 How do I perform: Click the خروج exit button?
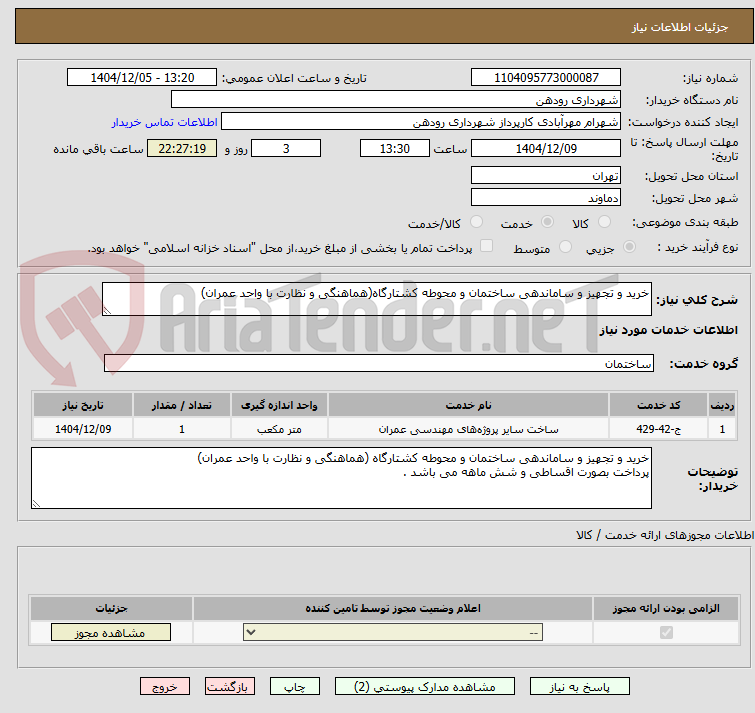(165, 687)
